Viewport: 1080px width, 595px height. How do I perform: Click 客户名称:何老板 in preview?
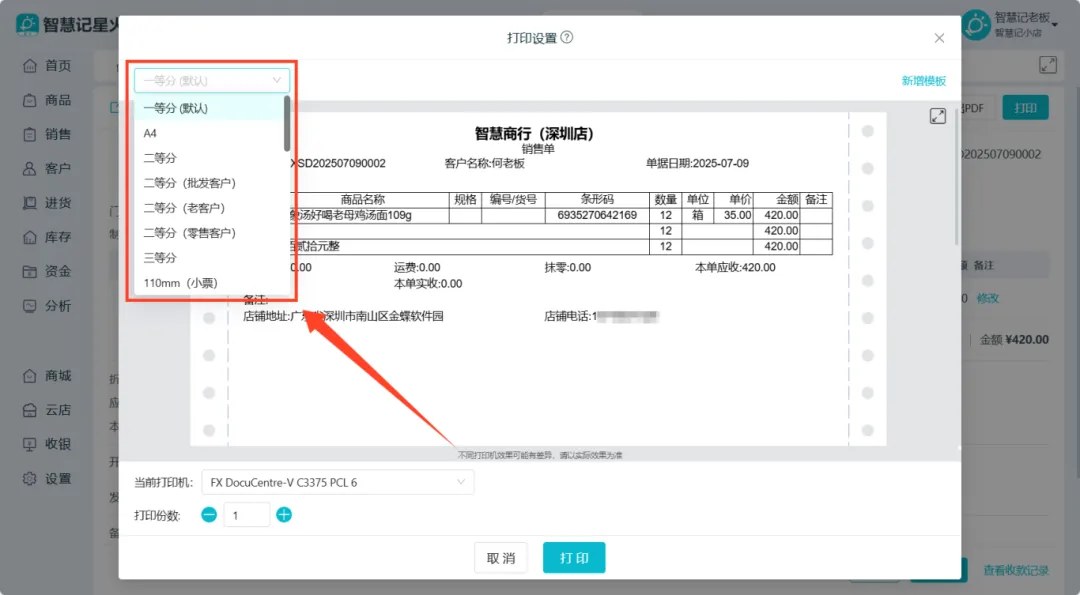click(484, 163)
